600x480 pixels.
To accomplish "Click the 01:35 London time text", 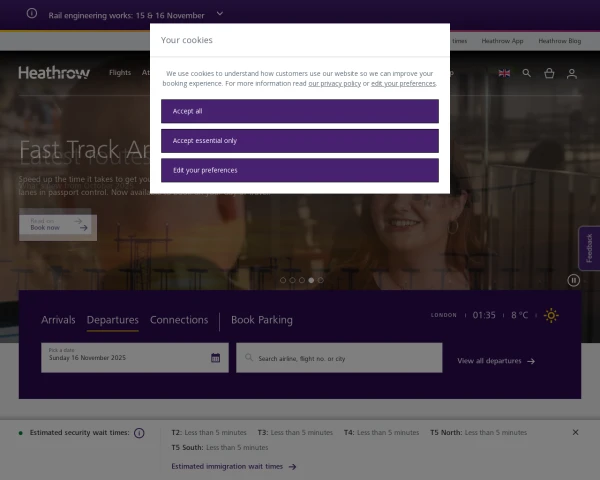I will (x=484, y=315).
